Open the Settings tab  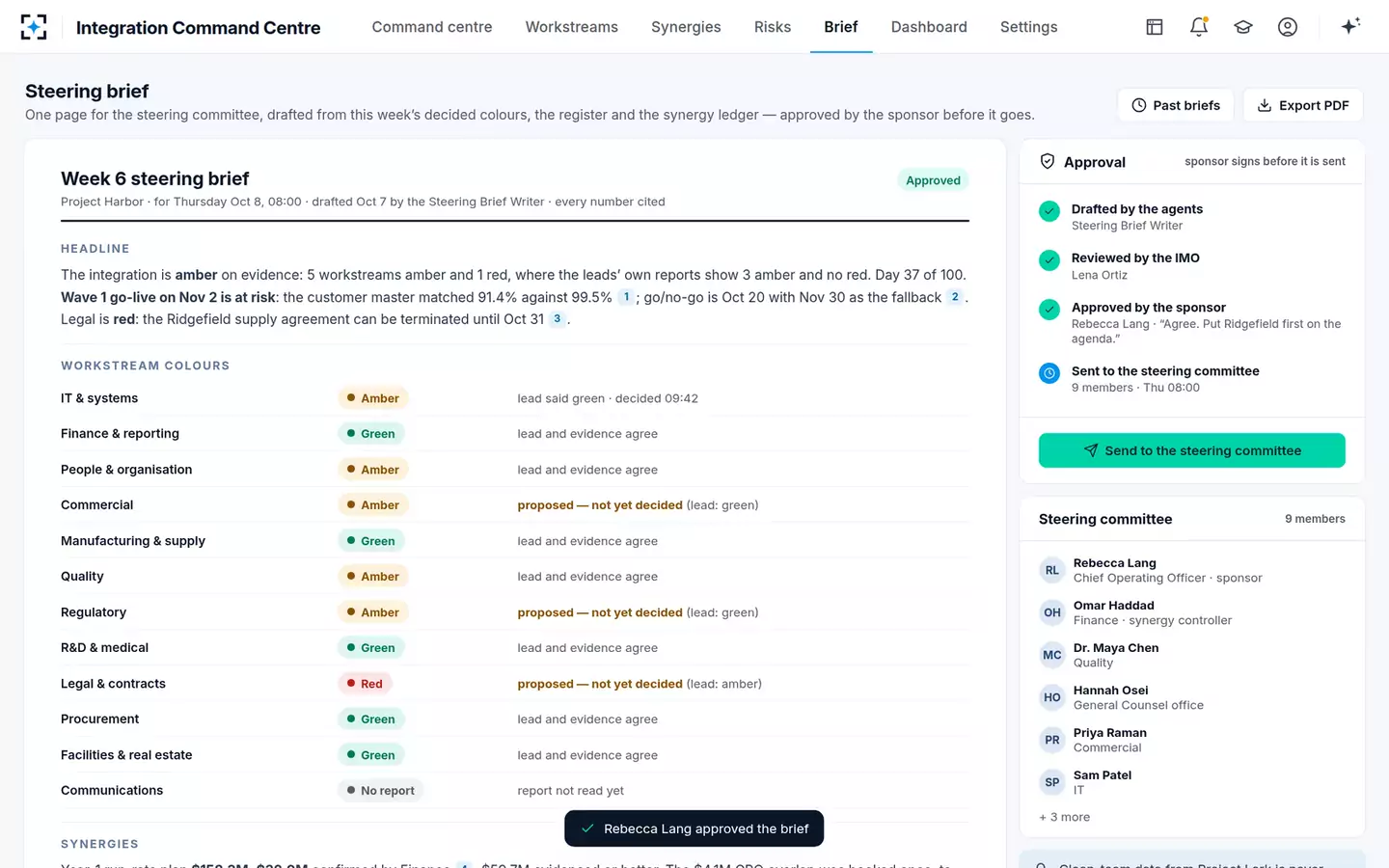[x=1029, y=27]
